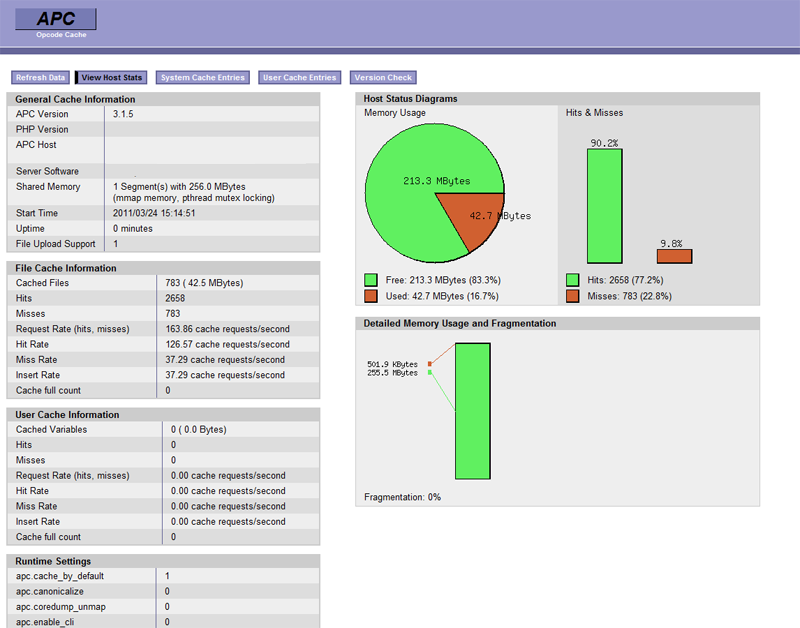Viewport: 800px width, 628px height.
Task: Click the 9.8% label above the misses bar
Action: coord(671,243)
